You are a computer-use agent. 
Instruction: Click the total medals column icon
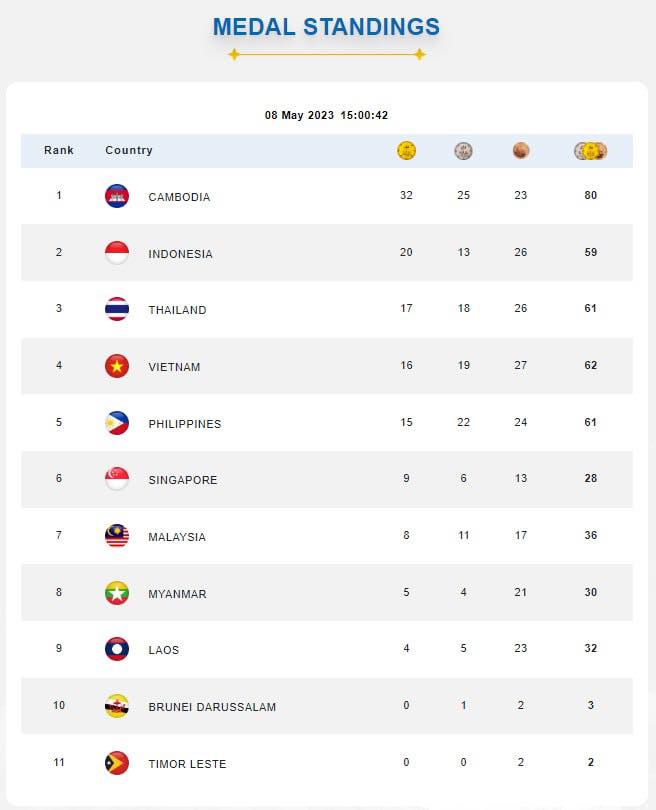coord(590,151)
